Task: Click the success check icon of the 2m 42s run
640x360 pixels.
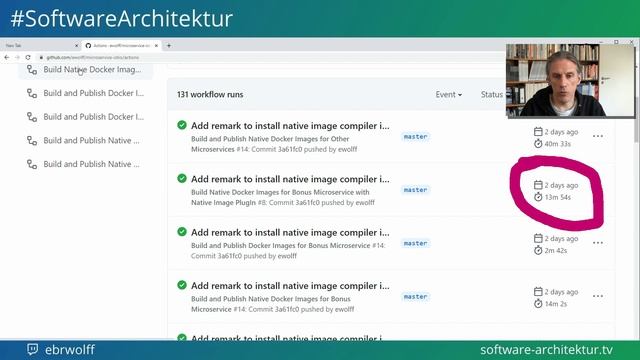Action: [x=182, y=232]
